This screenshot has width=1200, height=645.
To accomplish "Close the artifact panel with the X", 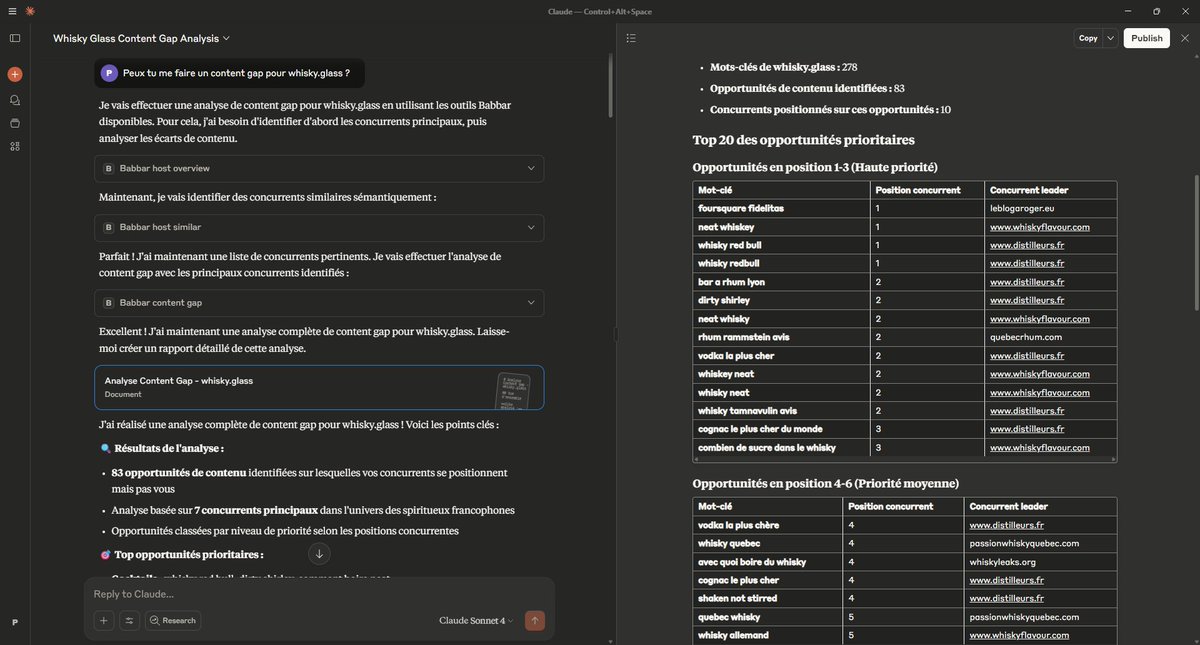I will click(1185, 38).
